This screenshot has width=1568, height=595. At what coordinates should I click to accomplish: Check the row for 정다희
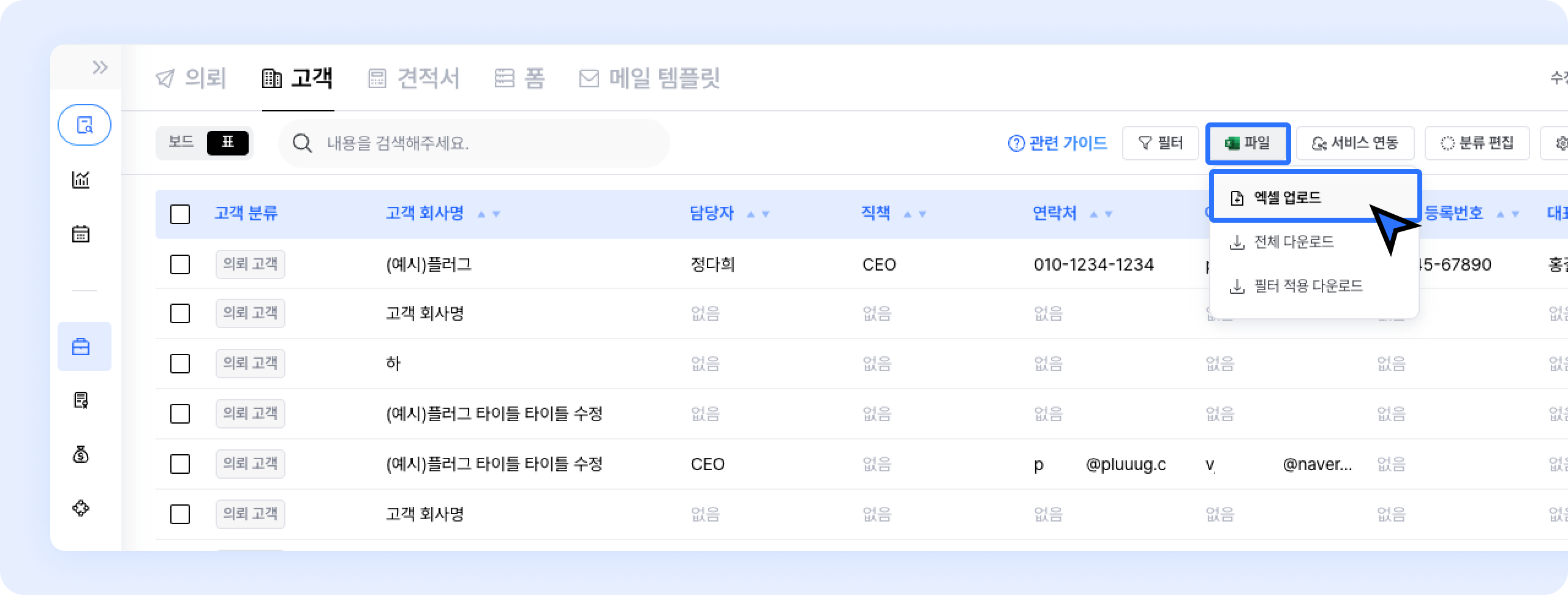coord(180,264)
